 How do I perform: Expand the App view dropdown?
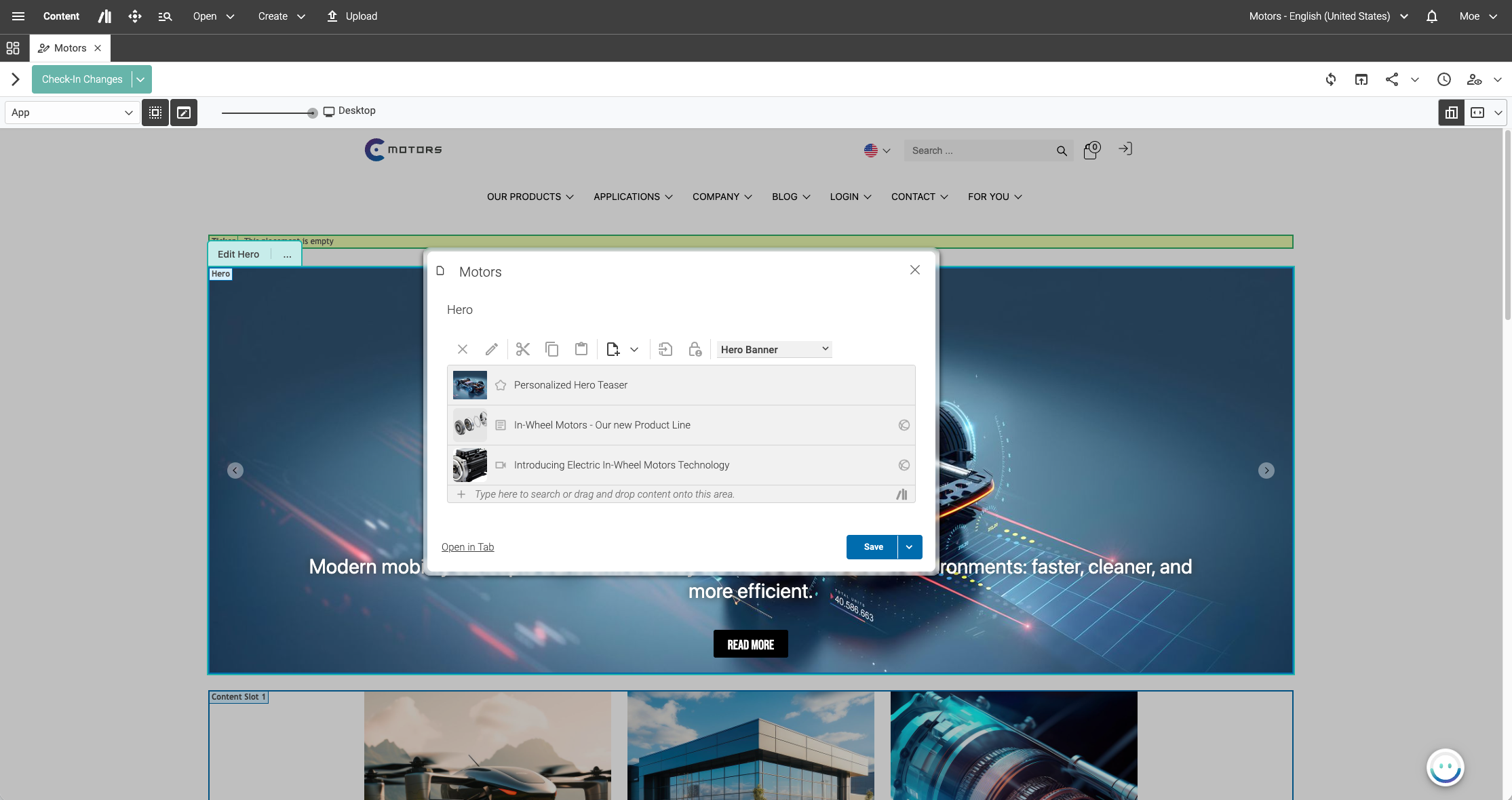(x=72, y=113)
